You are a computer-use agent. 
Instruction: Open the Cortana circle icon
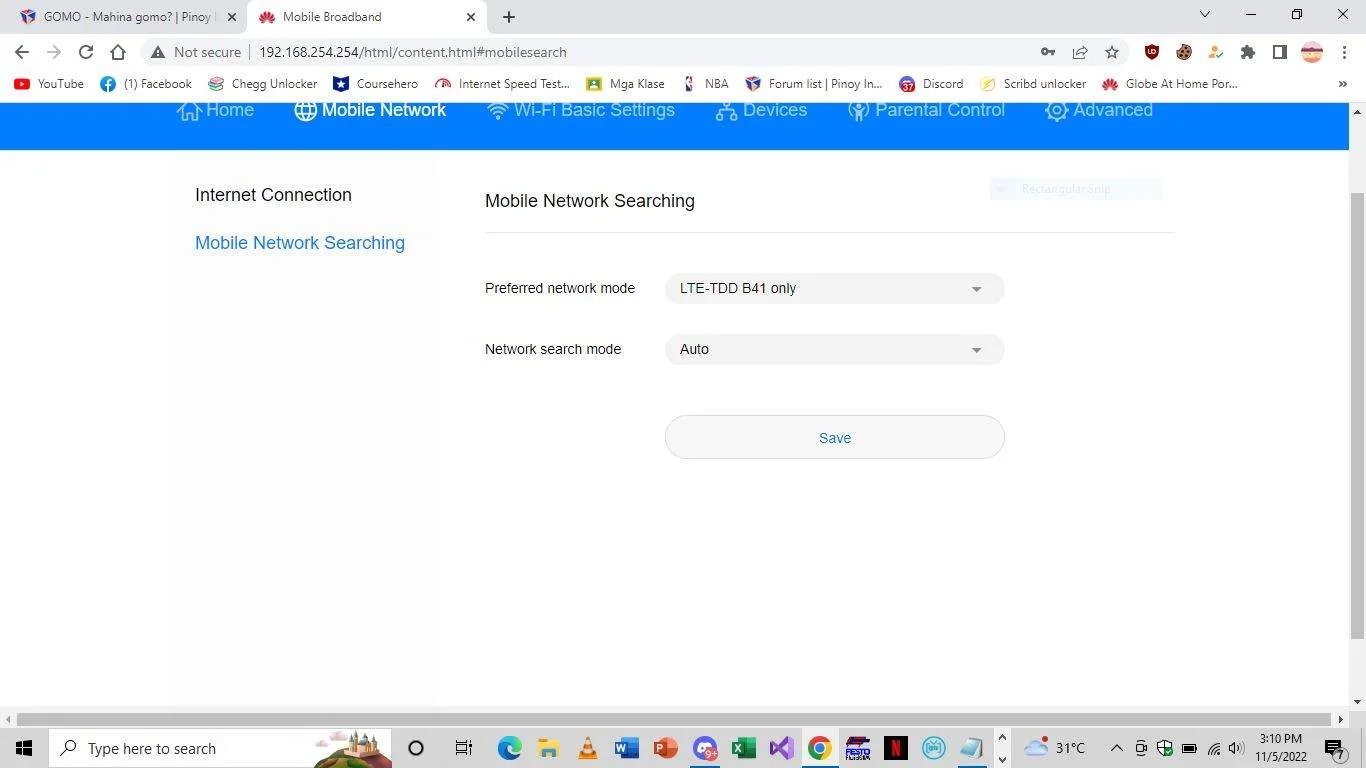pyautogui.click(x=416, y=748)
